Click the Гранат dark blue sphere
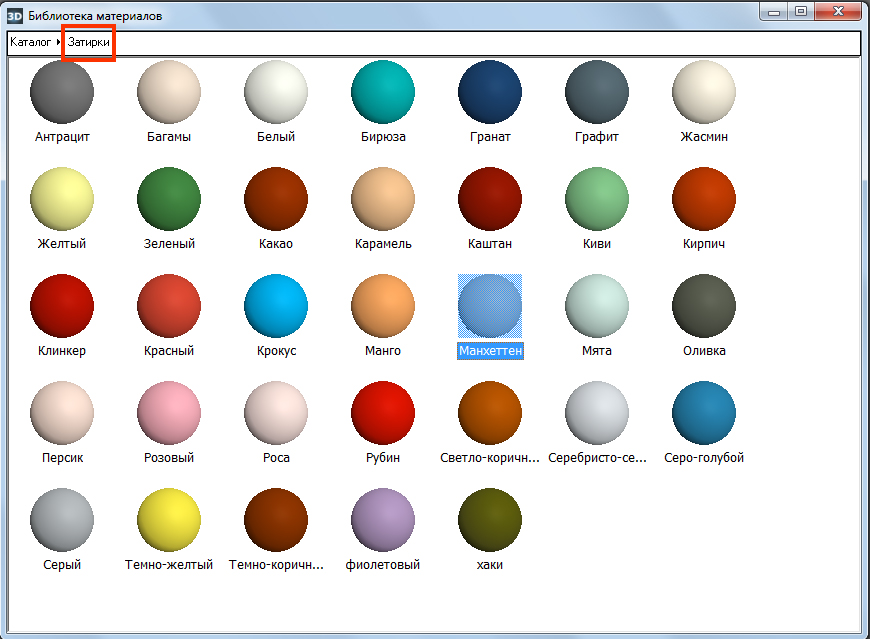Screen dimensions: 870x640 click(x=490, y=92)
